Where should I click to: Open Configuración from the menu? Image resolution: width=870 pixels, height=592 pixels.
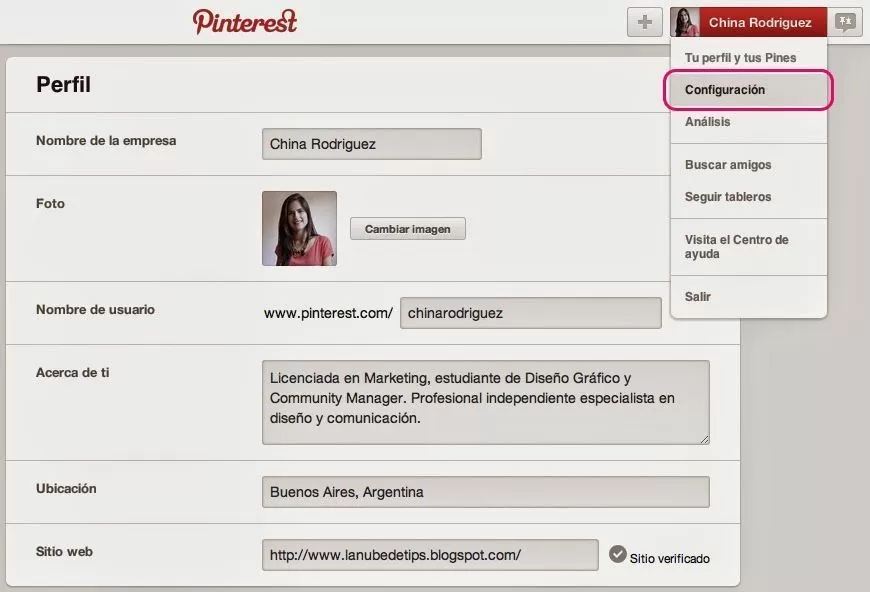tap(748, 90)
